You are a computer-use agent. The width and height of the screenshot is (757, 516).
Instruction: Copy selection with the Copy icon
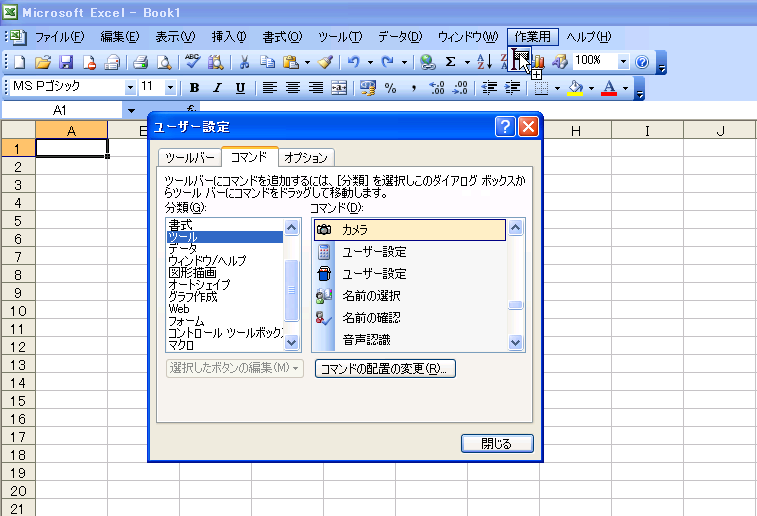[x=267, y=62]
